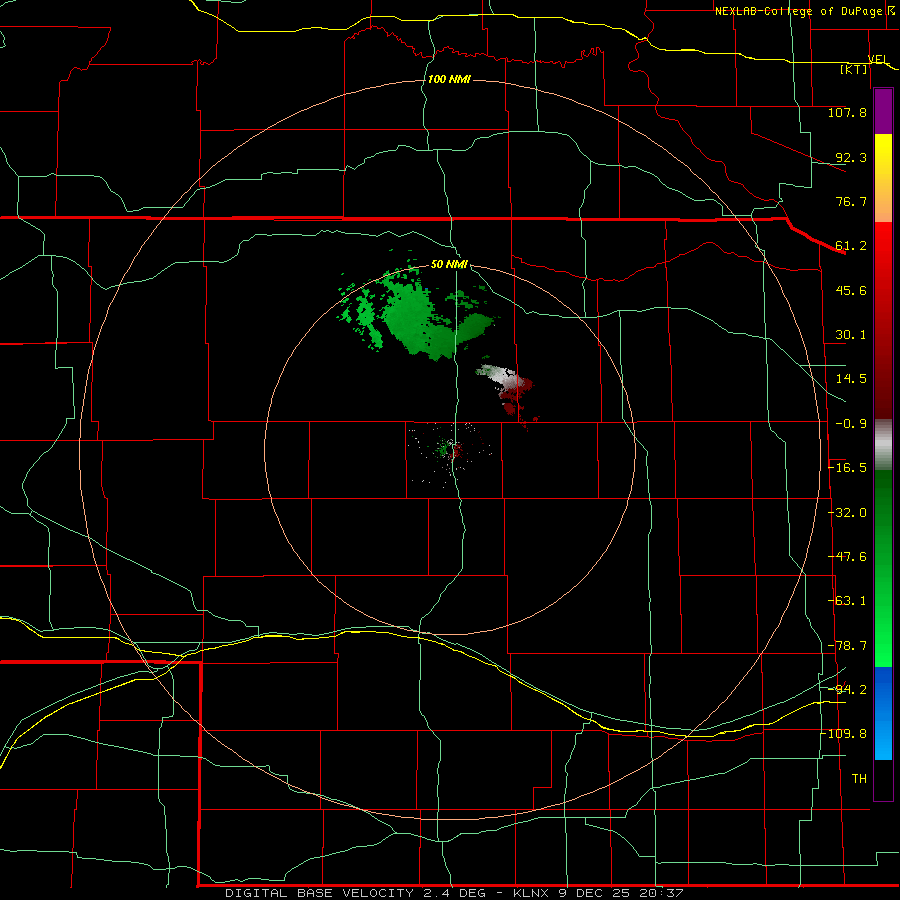Click the 45.6 velocity scale value
Viewport: 900px width, 900px height.
pos(851,290)
